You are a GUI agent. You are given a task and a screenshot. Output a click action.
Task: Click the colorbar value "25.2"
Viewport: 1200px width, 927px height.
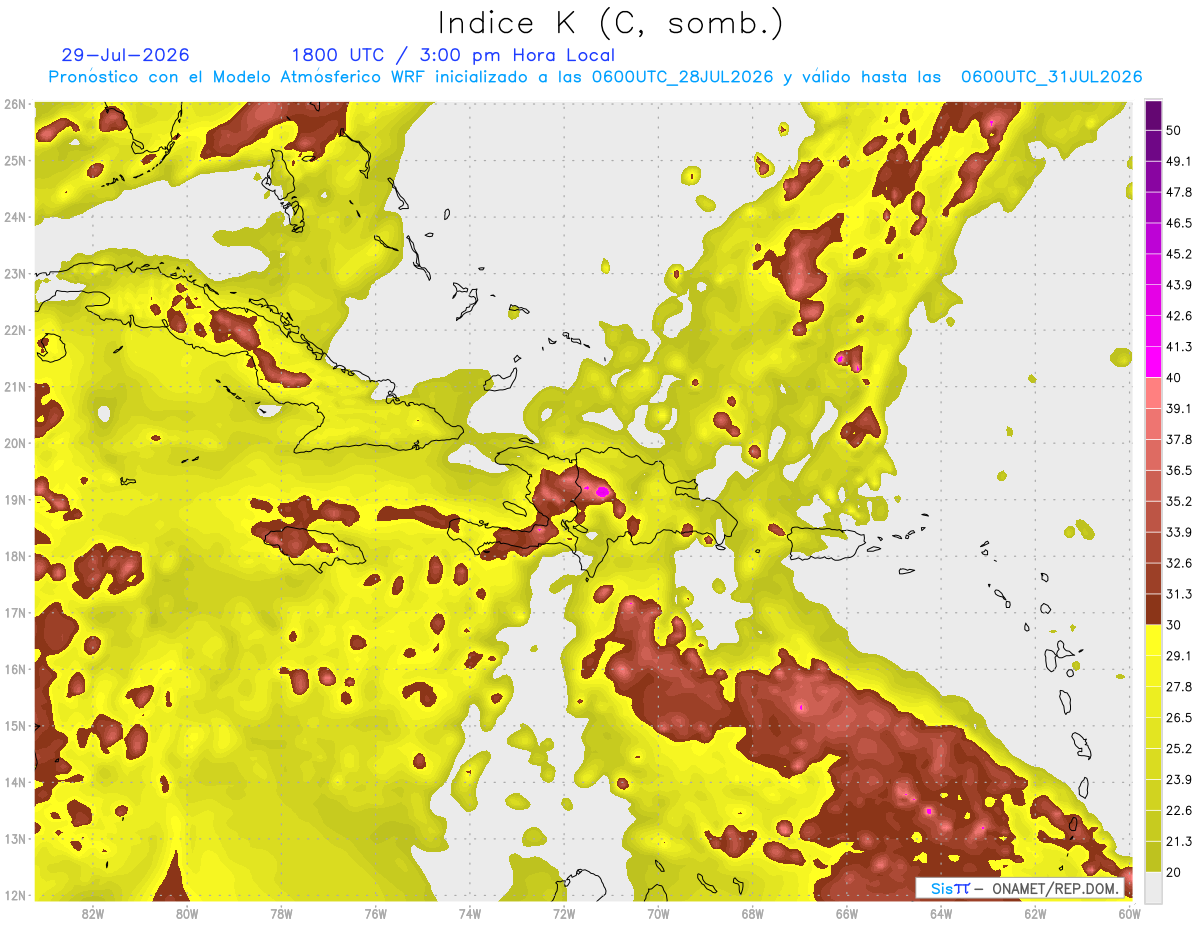1179,749
